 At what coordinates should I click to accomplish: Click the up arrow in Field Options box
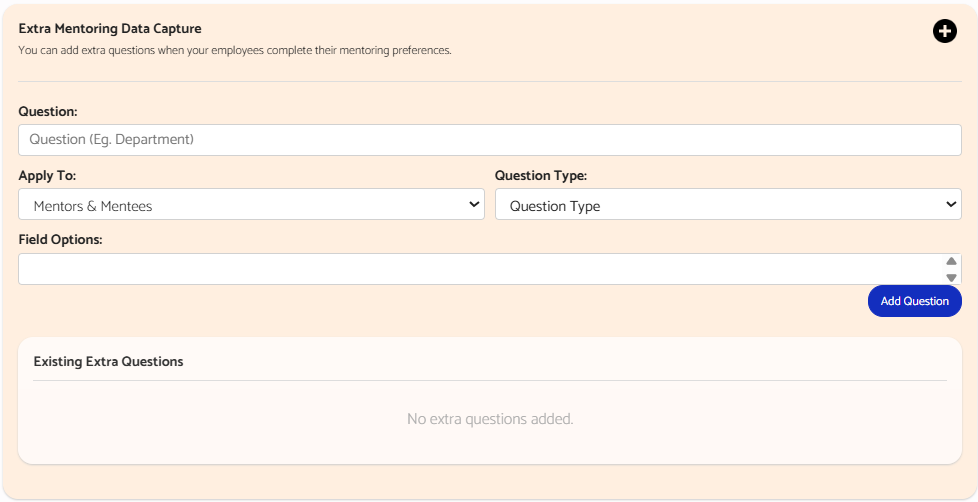(951, 261)
